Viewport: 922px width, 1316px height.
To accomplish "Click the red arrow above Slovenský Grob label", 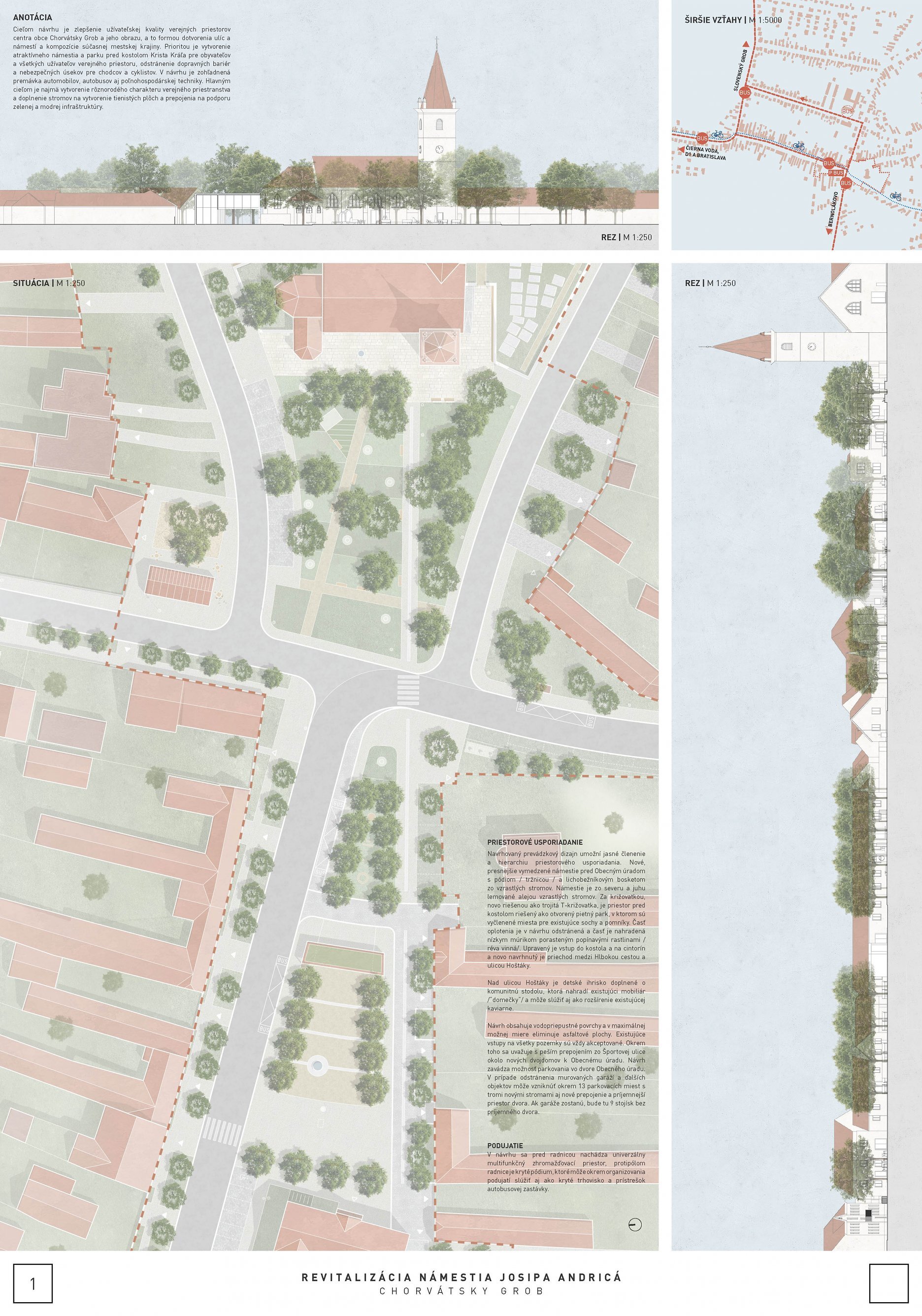I will pos(745,45).
